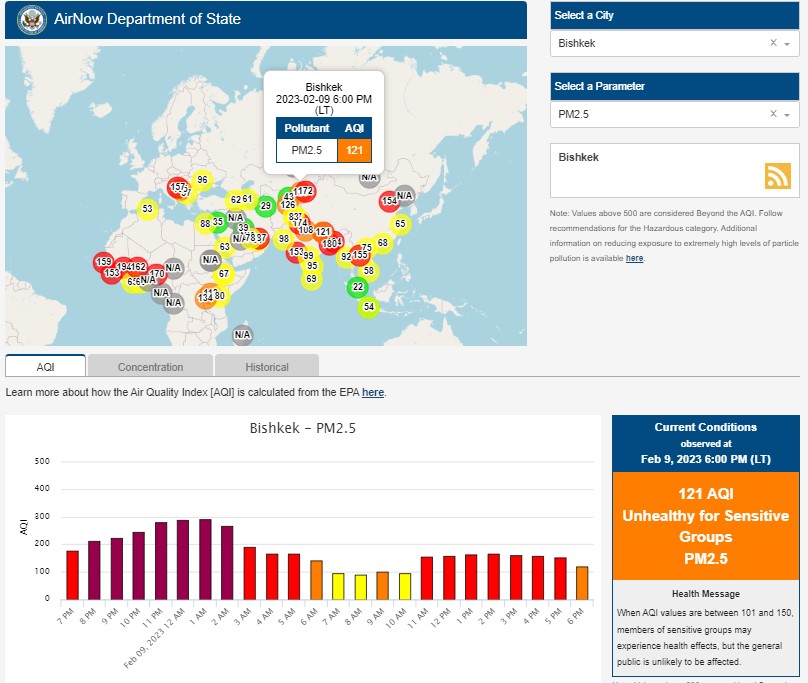Clear the Bishkek city selection
The width and height of the screenshot is (808, 683).
[x=773, y=44]
